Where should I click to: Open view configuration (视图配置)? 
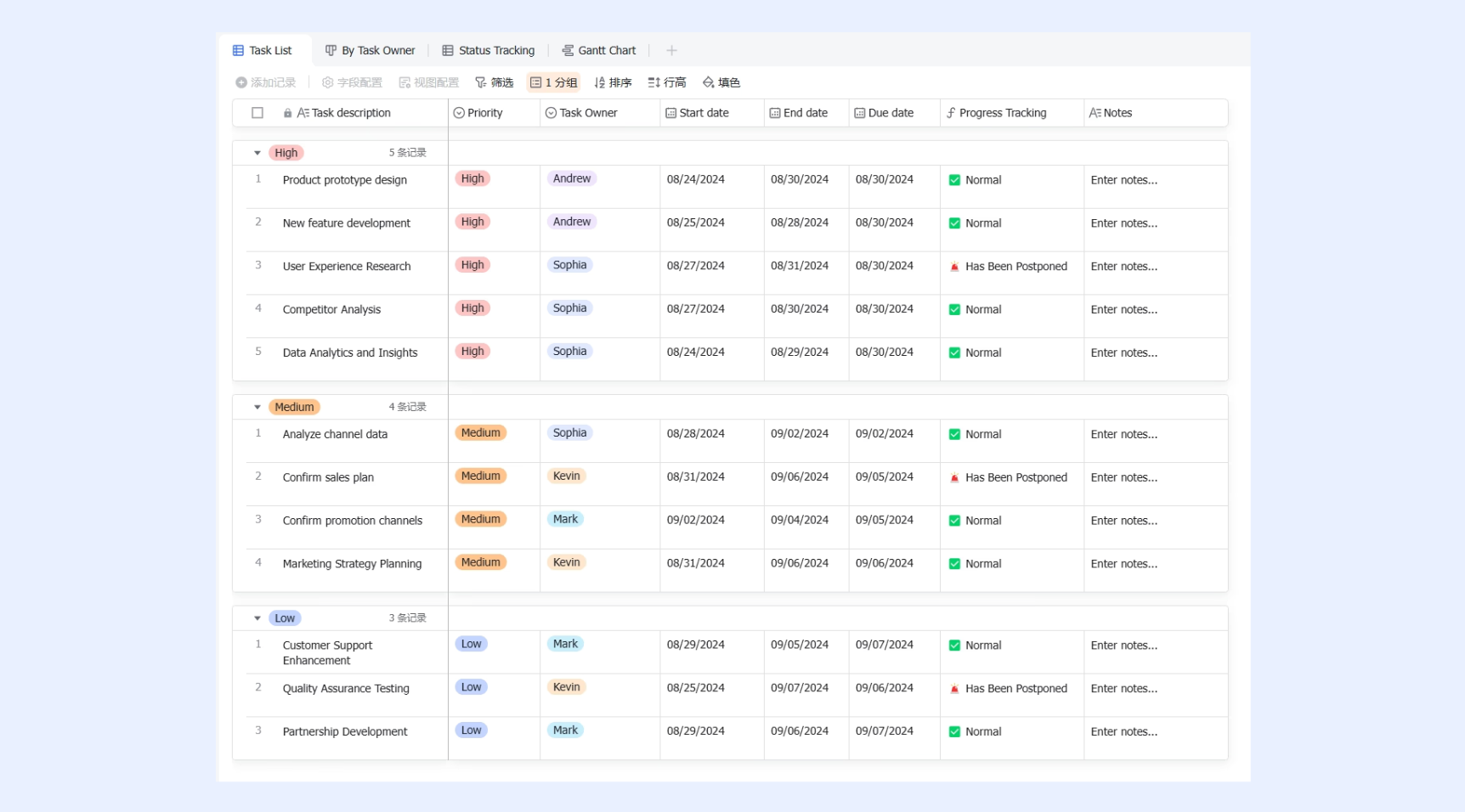tap(428, 82)
